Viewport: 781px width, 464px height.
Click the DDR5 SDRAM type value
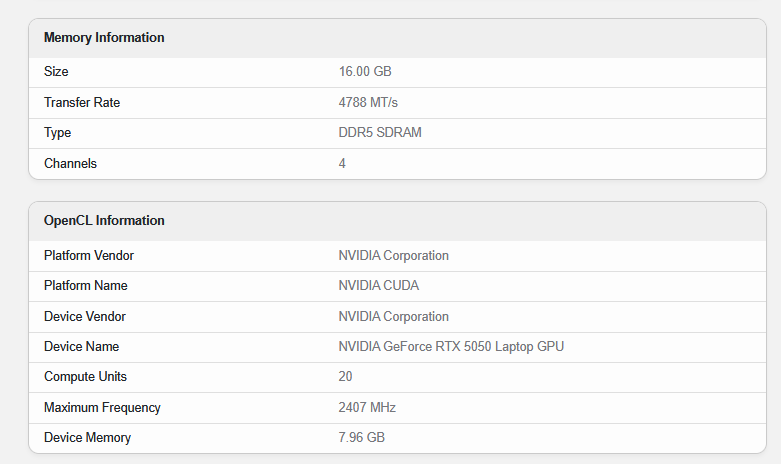click(380, 133)
